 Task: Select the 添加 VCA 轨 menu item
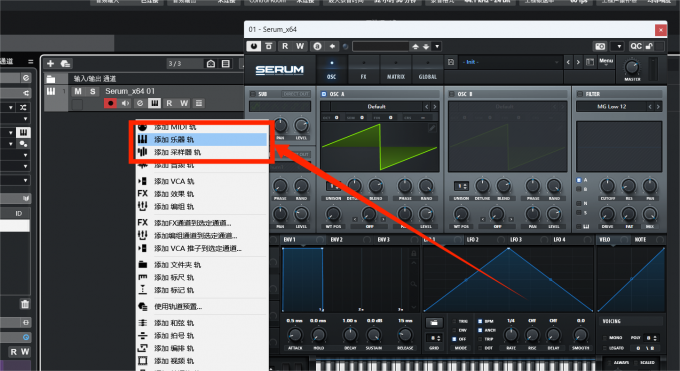[x=201, y=181]
